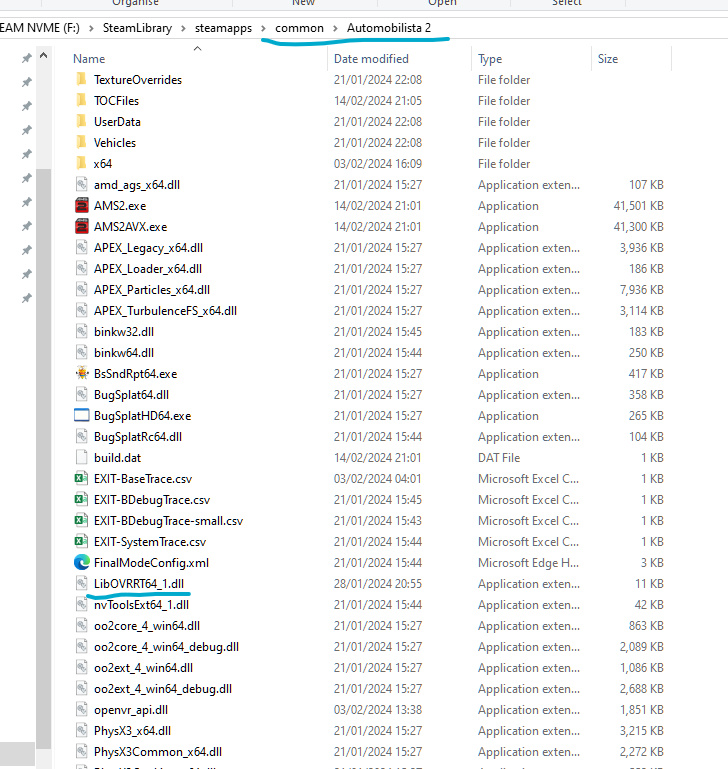Go to common in the address bar
The image size is (728, 769).
(x=299, y=28)
